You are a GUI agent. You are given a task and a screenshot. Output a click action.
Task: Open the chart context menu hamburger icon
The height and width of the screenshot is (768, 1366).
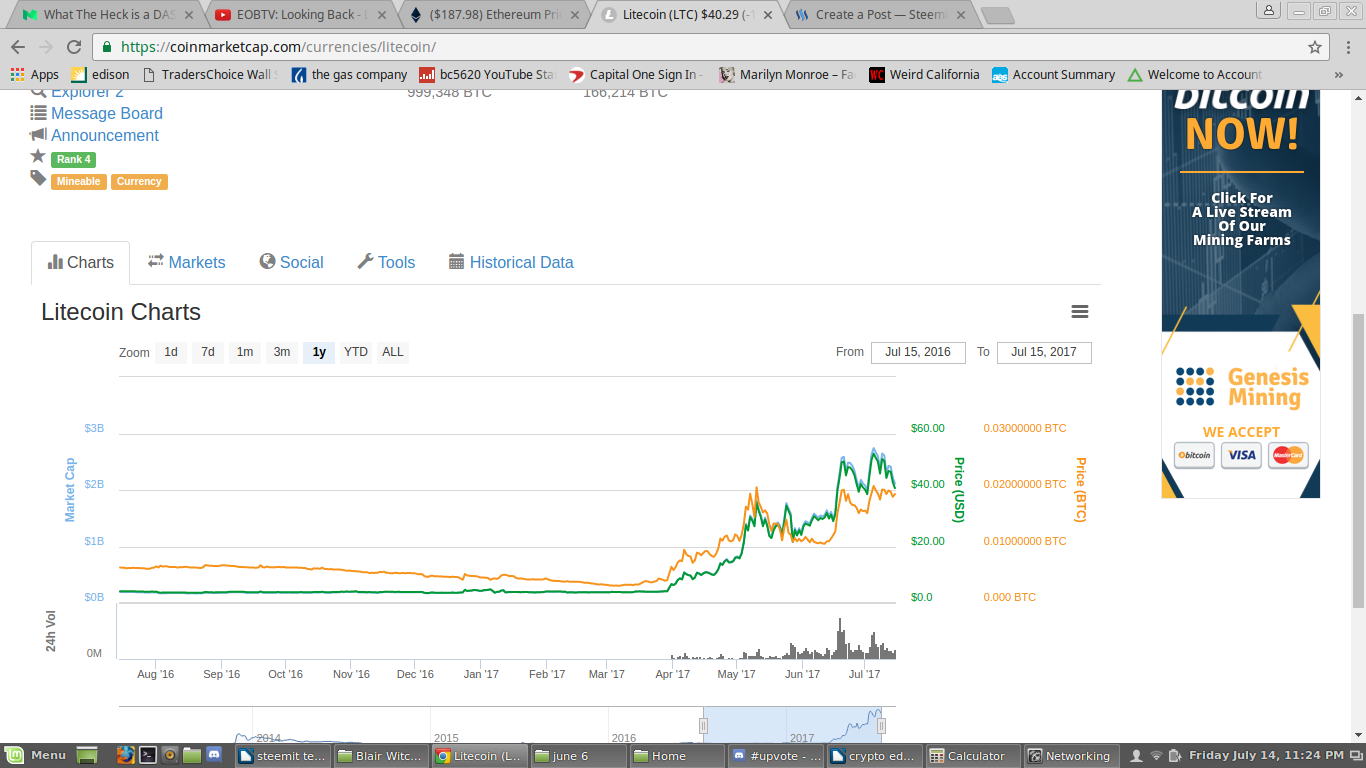pyautogui.click(x=1079, y=312)
